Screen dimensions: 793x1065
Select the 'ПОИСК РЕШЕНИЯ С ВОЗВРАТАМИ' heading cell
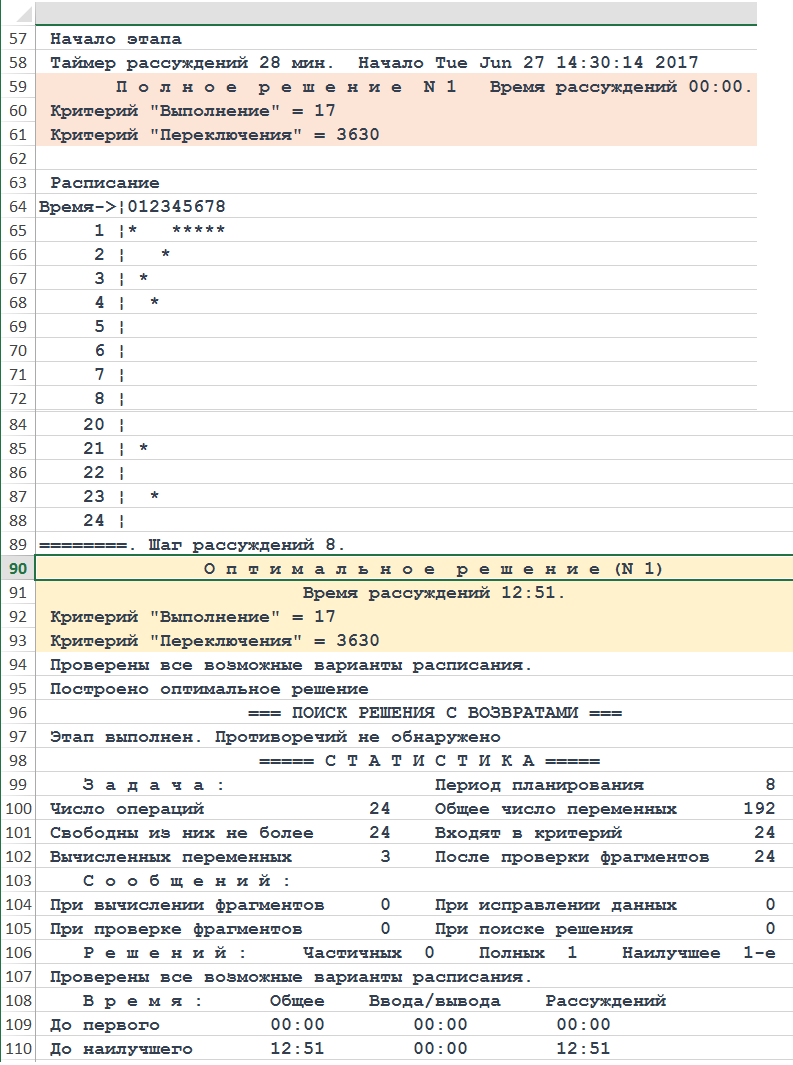[434, 713]
